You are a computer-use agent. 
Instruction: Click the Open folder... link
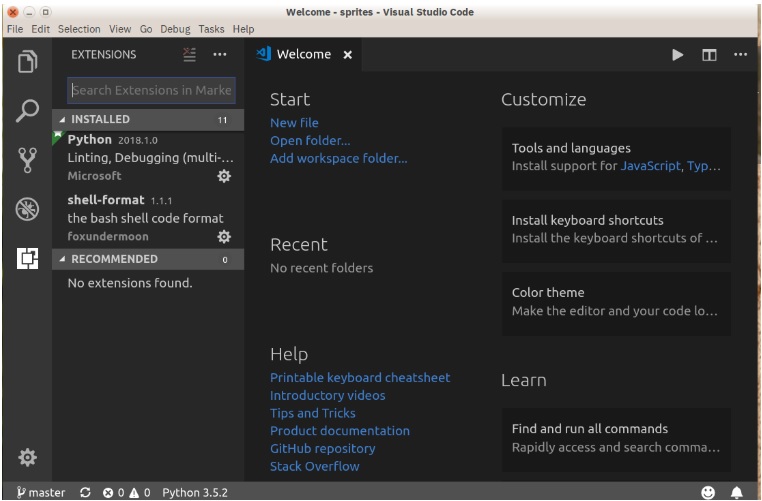[310, 141]
